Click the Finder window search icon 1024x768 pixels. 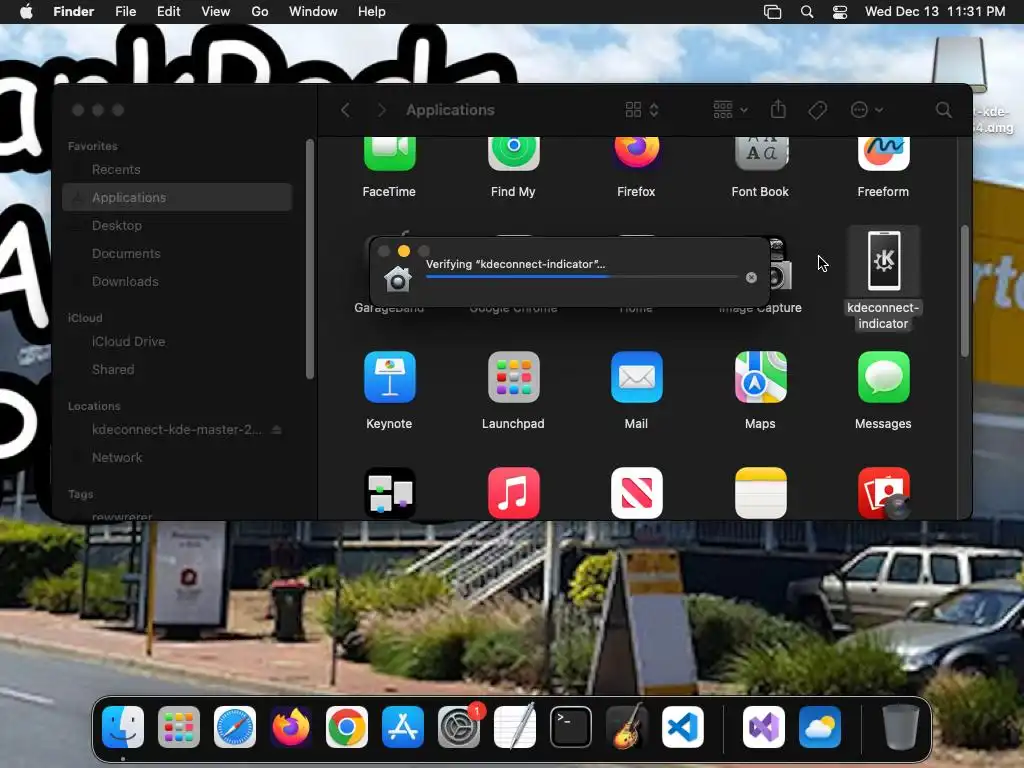(x=944, y=110)
